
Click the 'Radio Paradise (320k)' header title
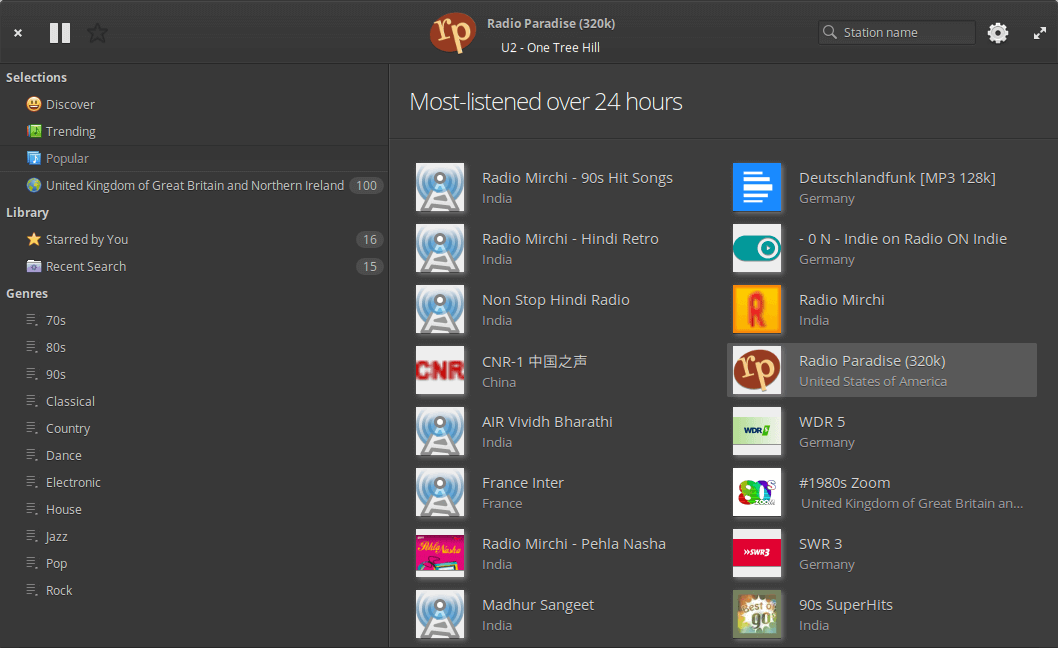[x=551, y=24]
